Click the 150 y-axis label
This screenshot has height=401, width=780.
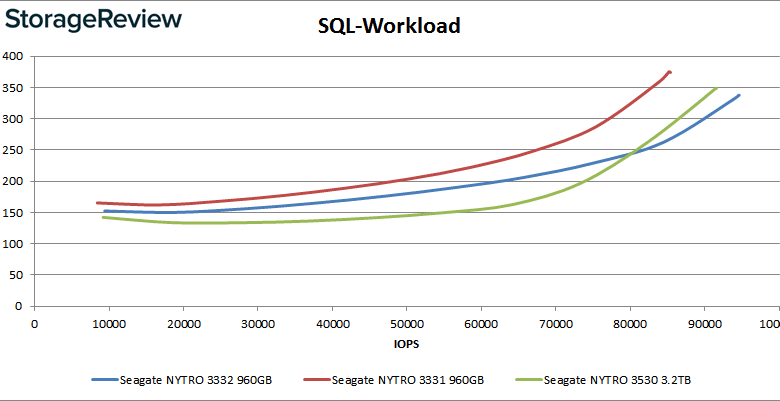12,212
